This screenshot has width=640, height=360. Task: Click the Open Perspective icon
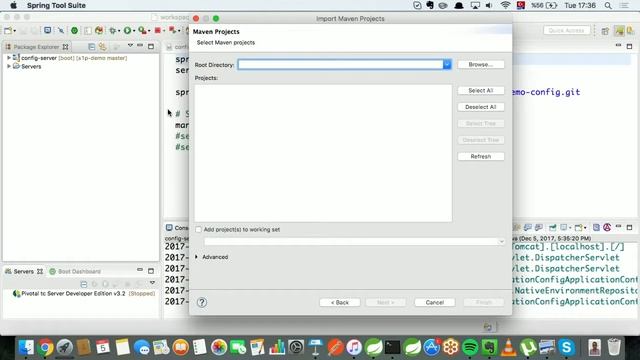[605, 31]
